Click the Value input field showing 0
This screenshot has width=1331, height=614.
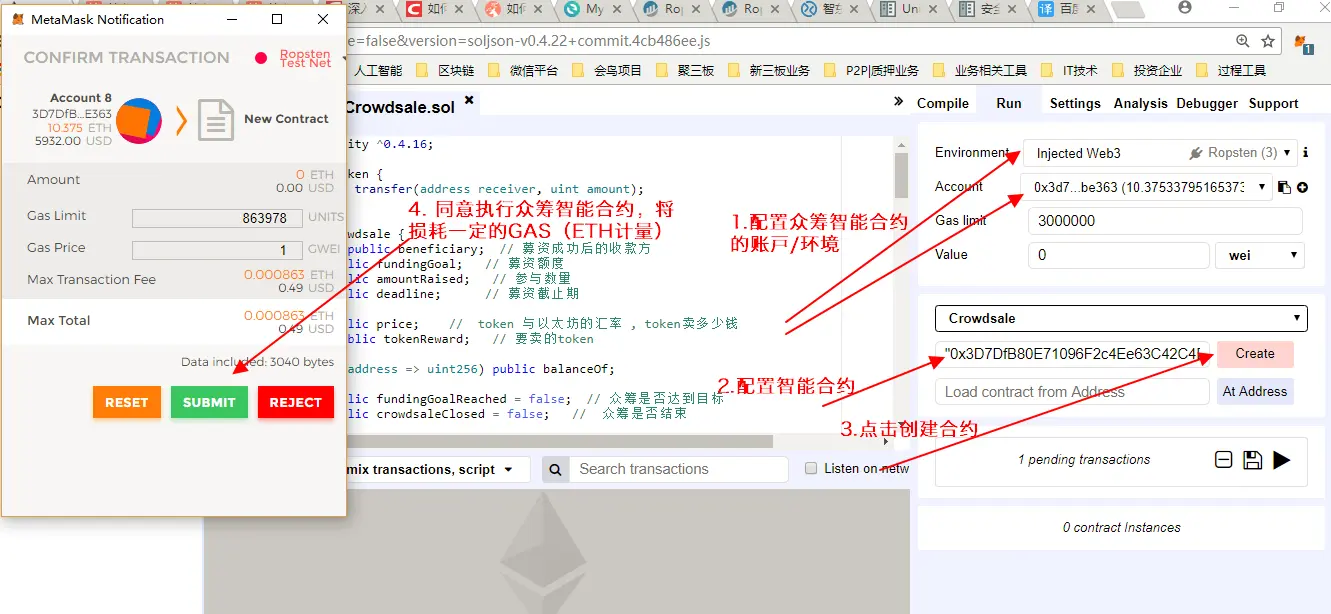click(x=1119, y=255)
